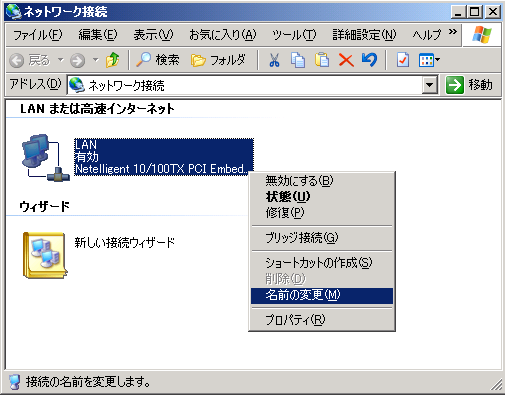Open the 詳細設定(N) menu
Image resolution: width=505 pixels, height=395 pixels.
pos(364,35)
